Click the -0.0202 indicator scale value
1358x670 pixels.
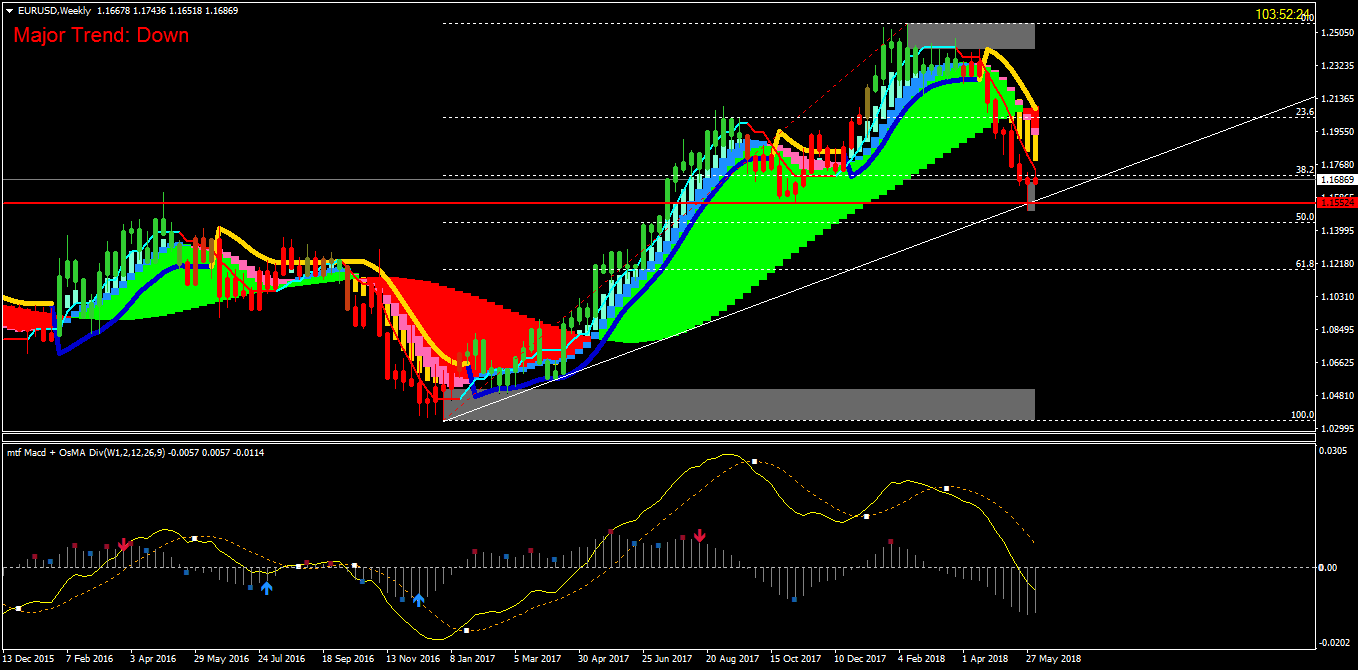1335,643
